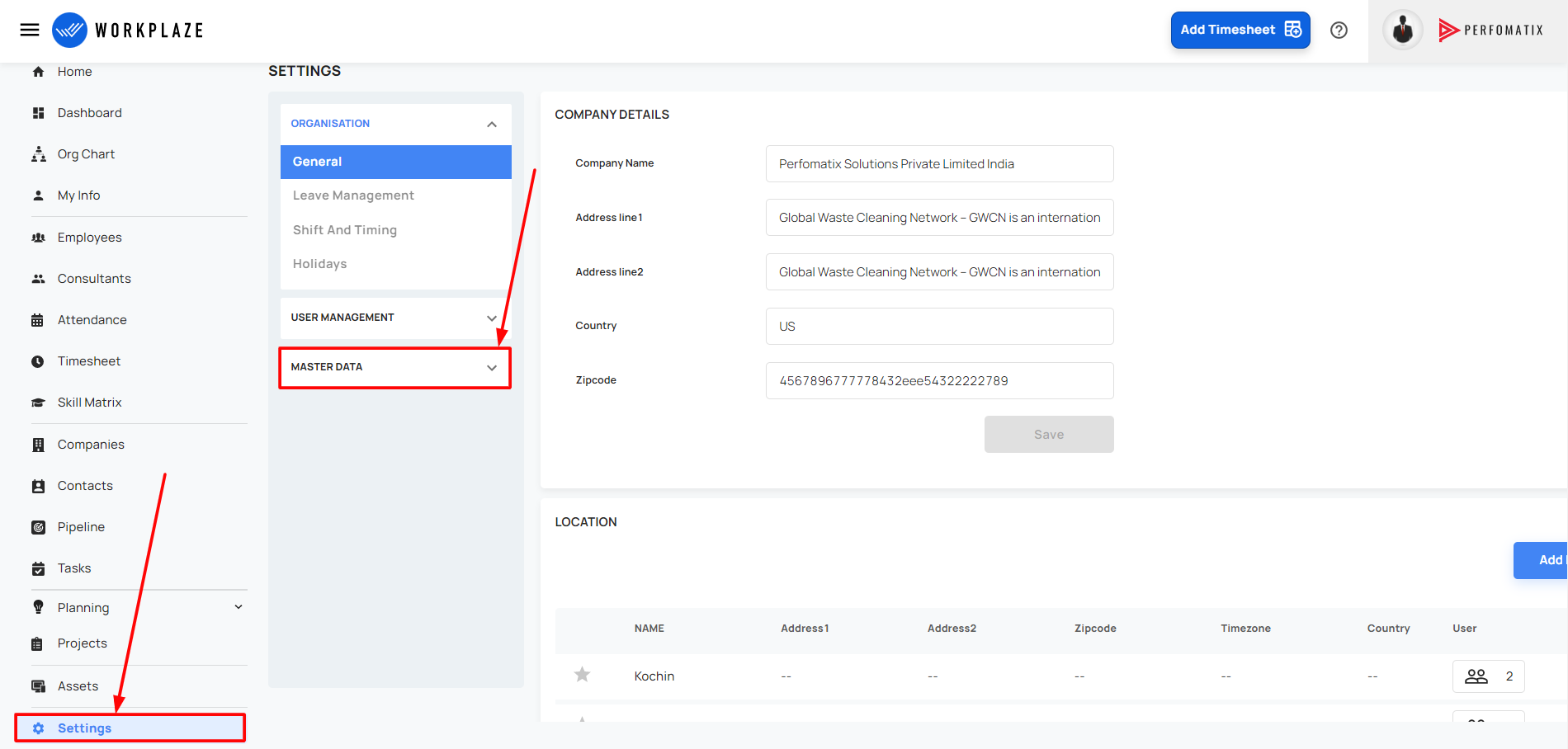Open the hamburger navigation menu
The image size is (1568, 749).
(30, 30)
